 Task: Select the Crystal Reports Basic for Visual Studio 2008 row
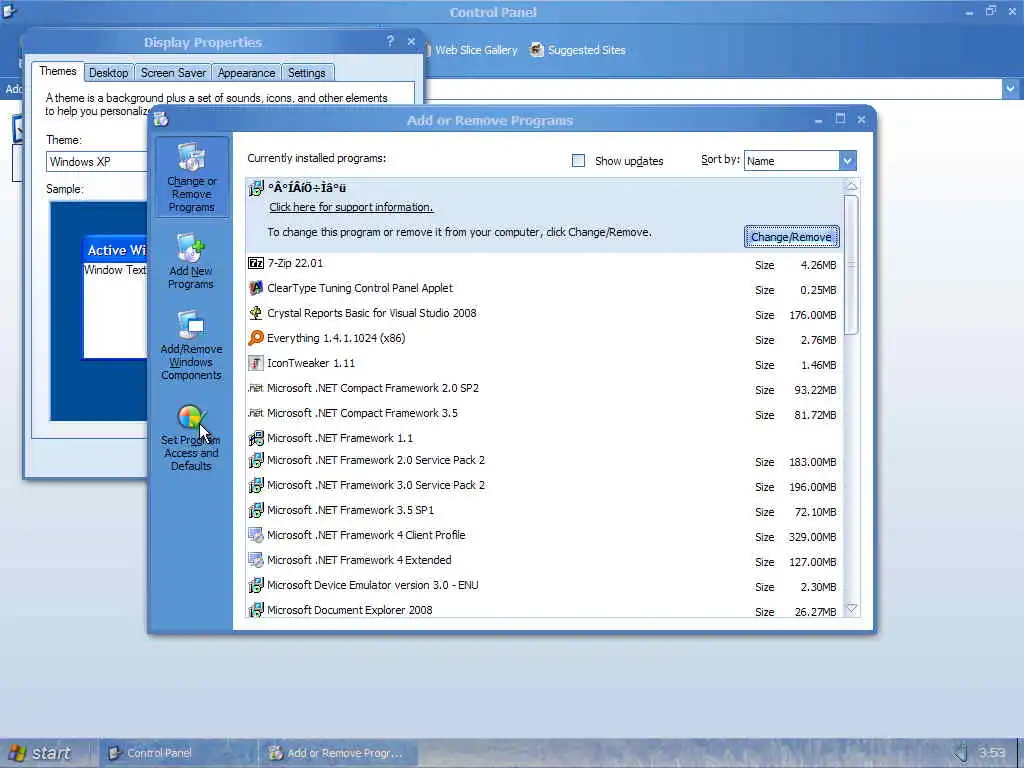[x=543, y=313]
